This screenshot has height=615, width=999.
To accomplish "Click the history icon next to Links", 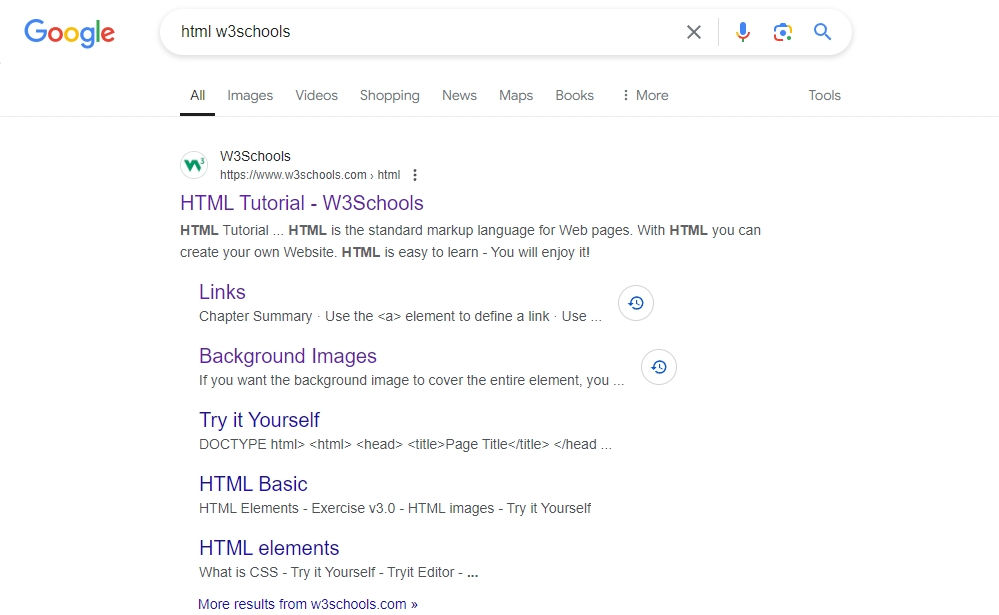I will pos(636,303).
